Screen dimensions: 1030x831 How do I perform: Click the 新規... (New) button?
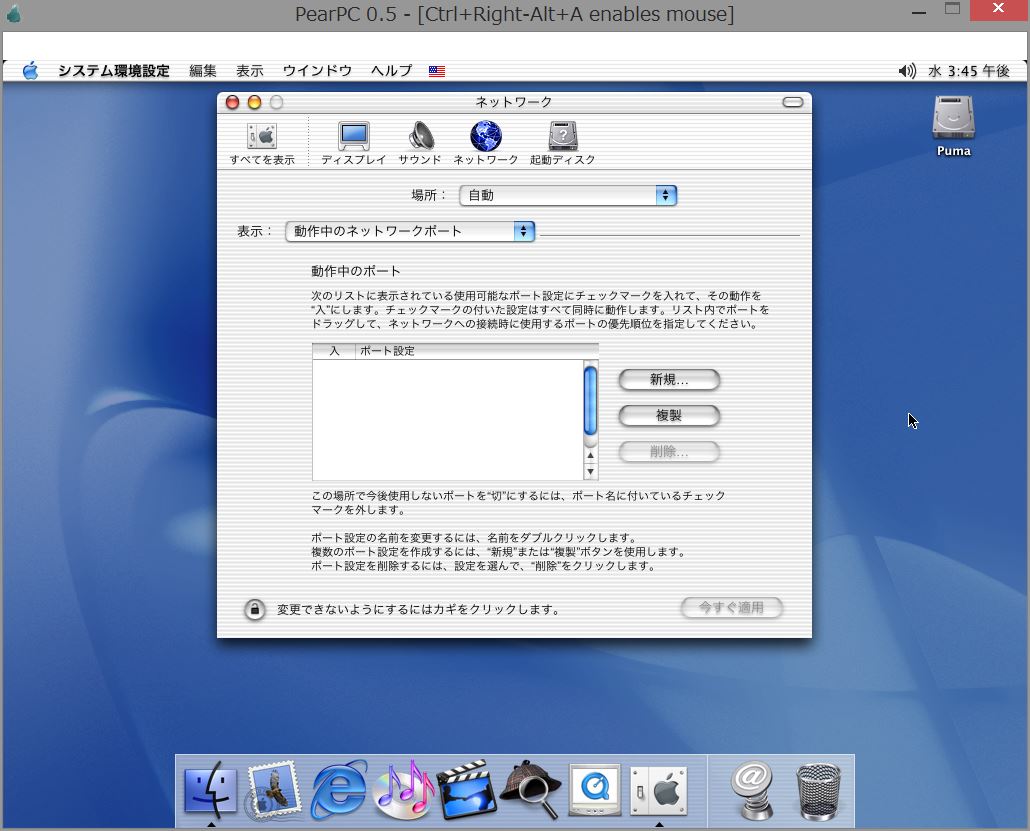pos(669,379)
